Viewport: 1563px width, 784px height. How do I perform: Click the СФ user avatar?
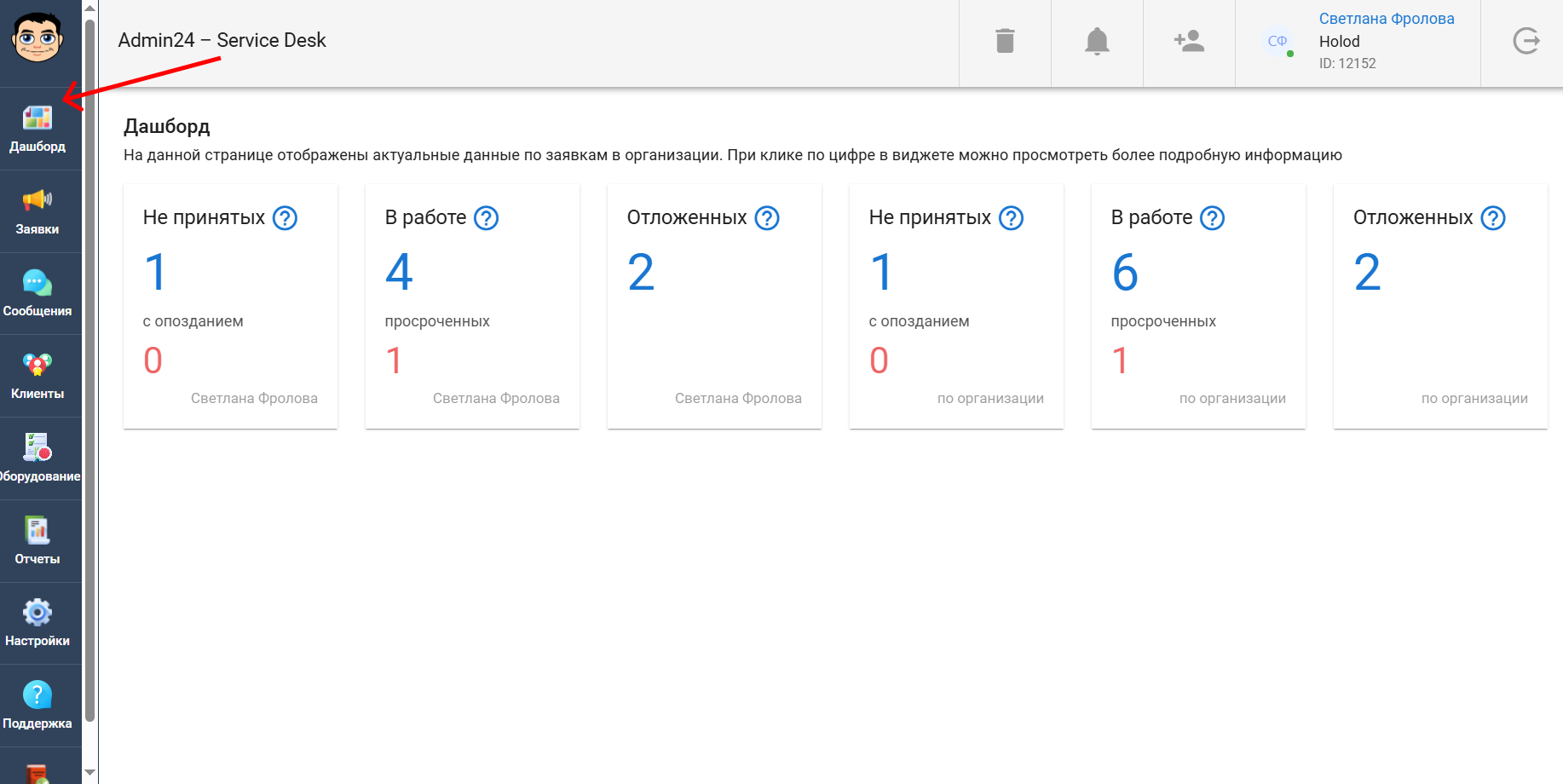tap(1277, 41)
